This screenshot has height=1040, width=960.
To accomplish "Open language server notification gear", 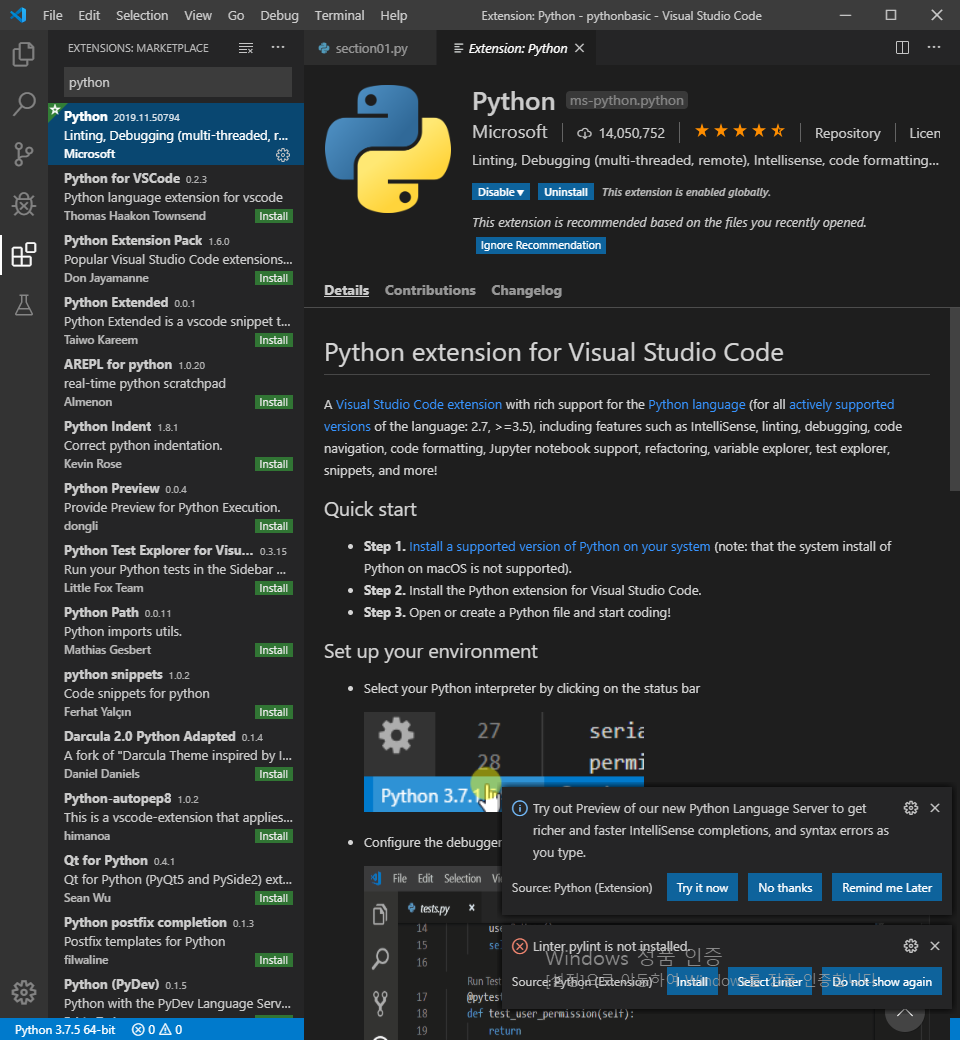I will (911, 807).
